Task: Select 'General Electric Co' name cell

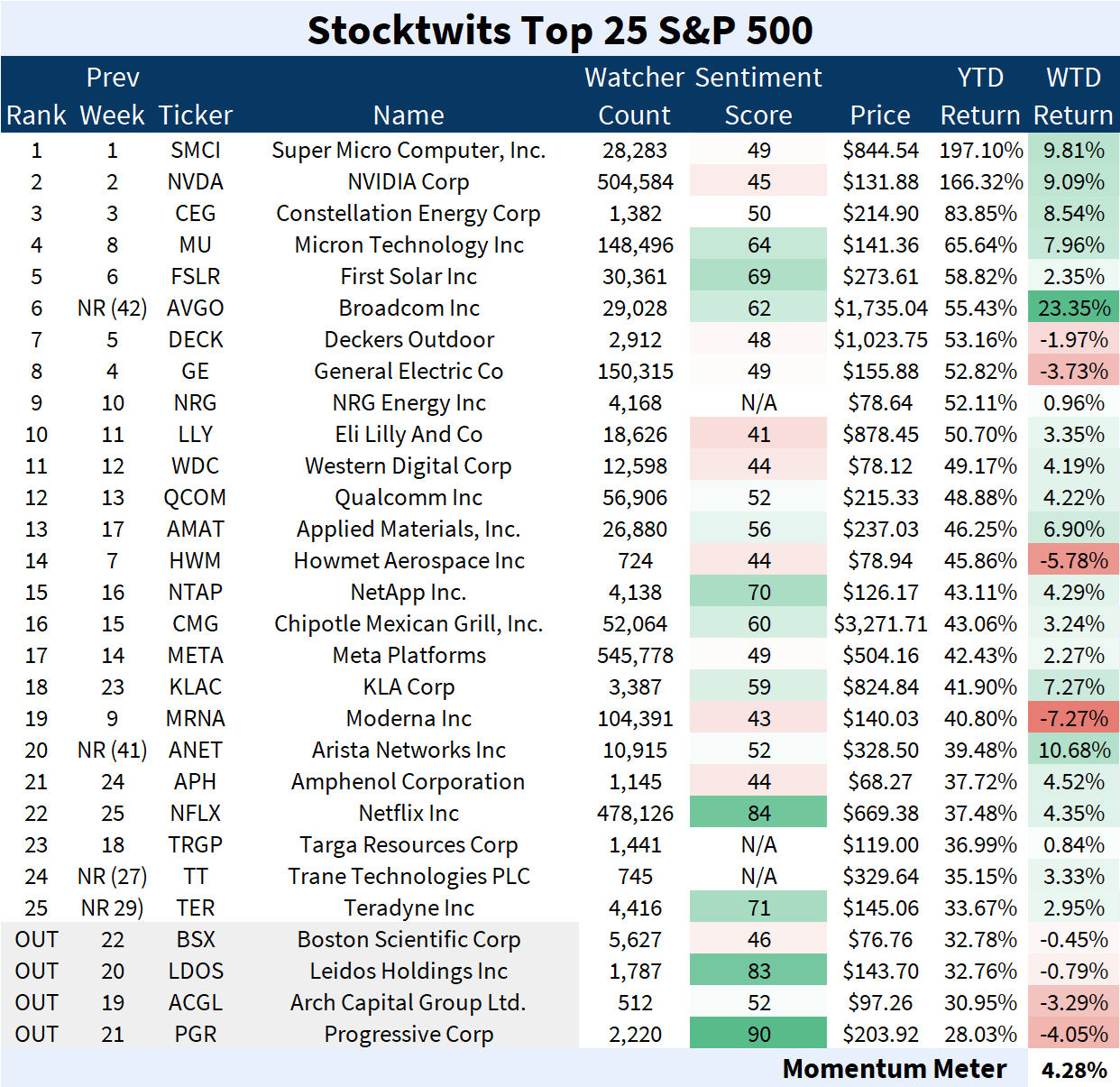Action: point(409,371)
